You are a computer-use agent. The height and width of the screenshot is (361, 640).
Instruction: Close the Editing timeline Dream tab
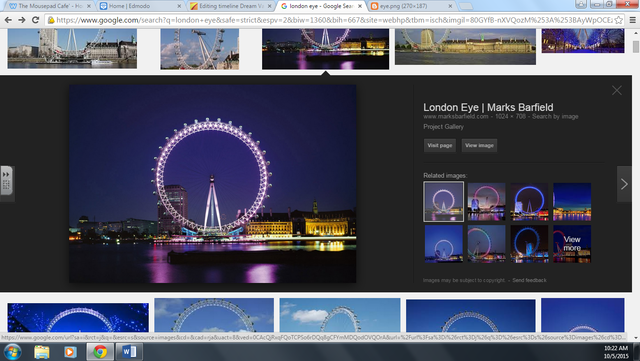point(269,6)
